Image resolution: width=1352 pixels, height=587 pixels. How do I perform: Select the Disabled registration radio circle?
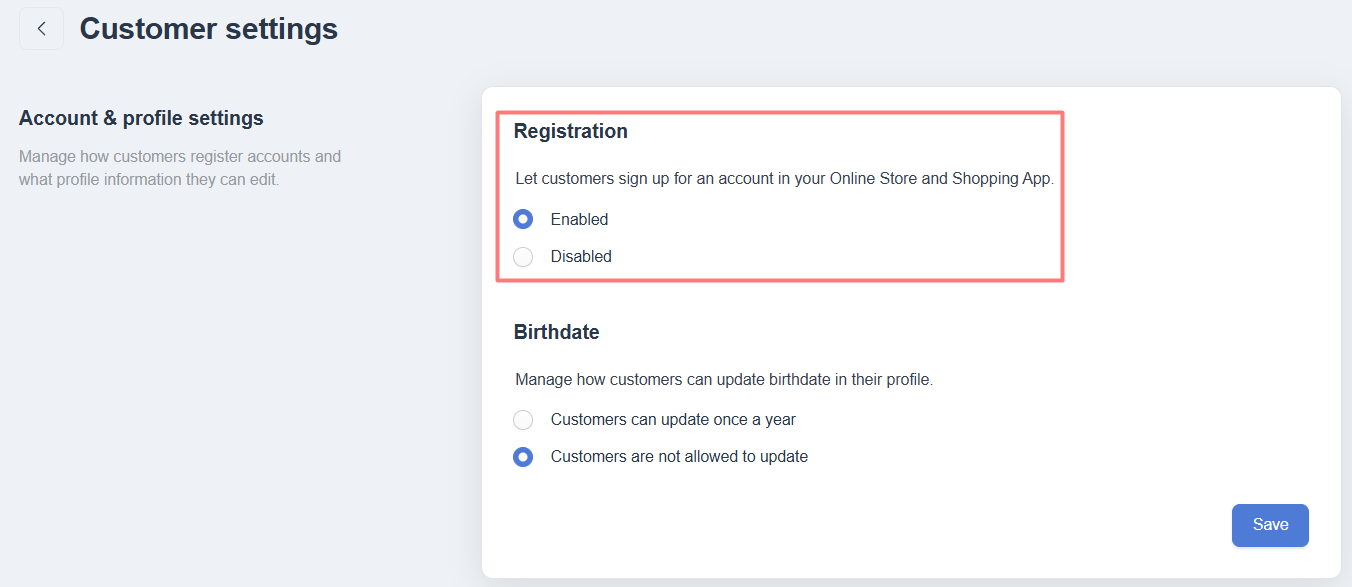pos(523,257)
